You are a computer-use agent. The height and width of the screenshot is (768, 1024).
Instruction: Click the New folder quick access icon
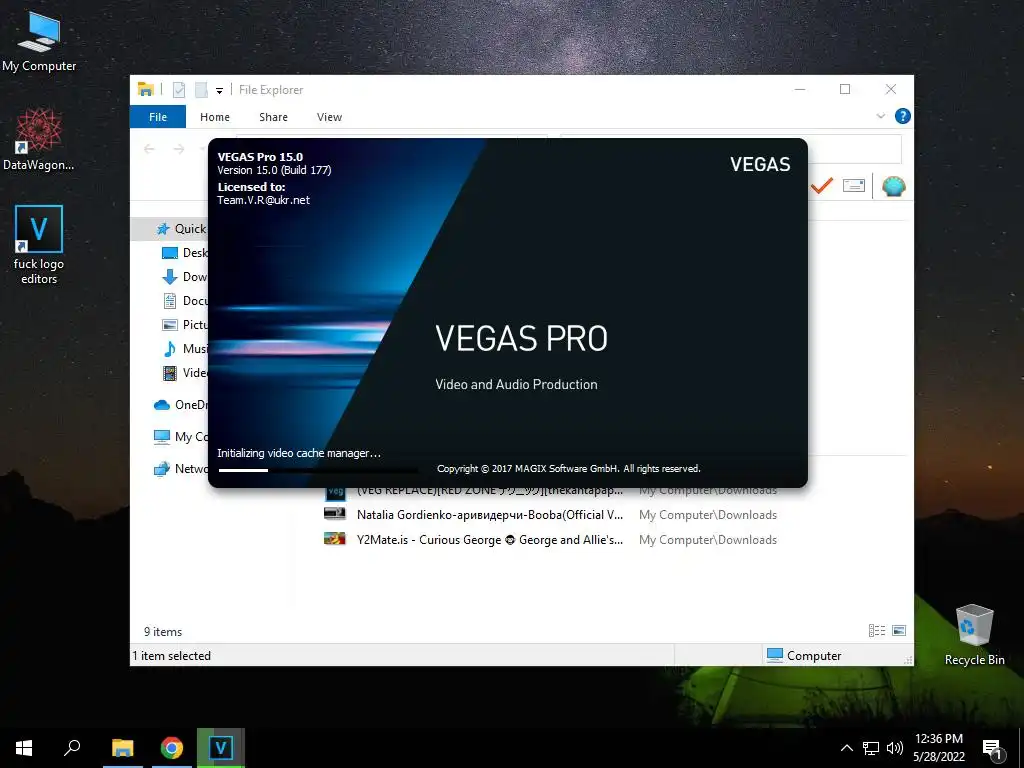tap(201, 90)
